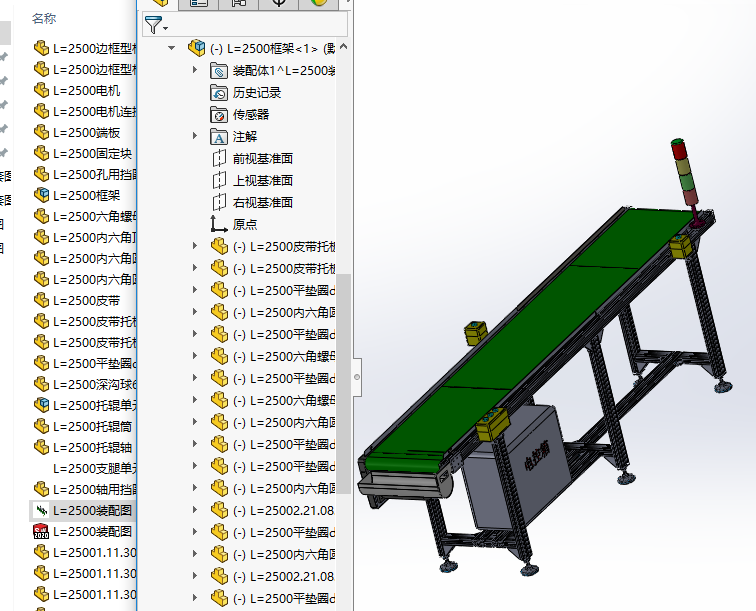Select the L=2500轴用挡圈 part file

pos(85,489)
